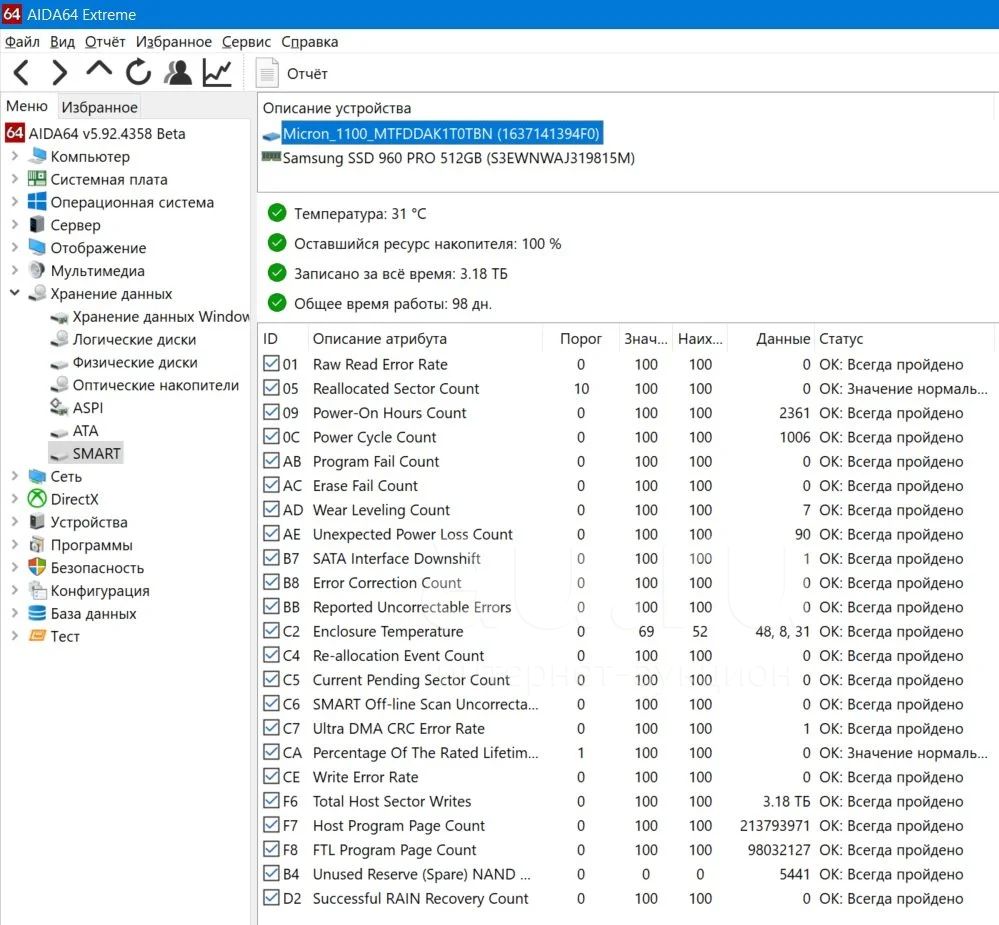Viewport: 999px width, 925px height.
Task: Expand the Сеть tree node
Action: coord(15,476)
